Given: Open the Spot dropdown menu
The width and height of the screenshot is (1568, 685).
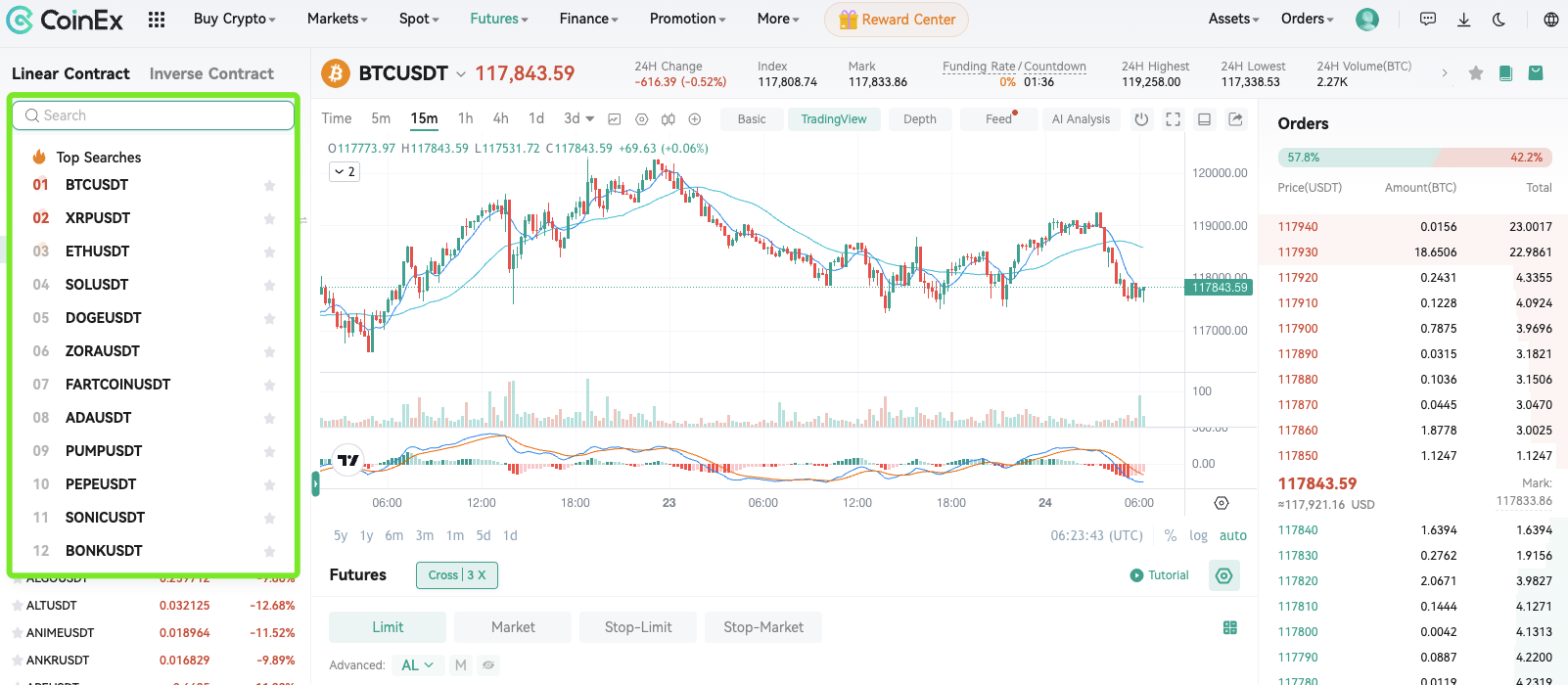Looking at the screenshot, I should (x=419, y=19).
